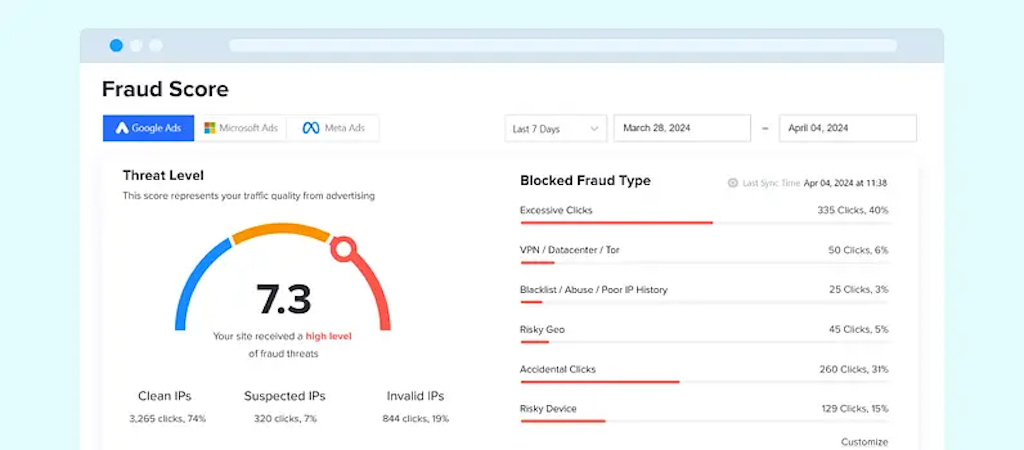Click the Microsoft Ads logo icon
Viewport: 1024px width, 450px height.
210,128
